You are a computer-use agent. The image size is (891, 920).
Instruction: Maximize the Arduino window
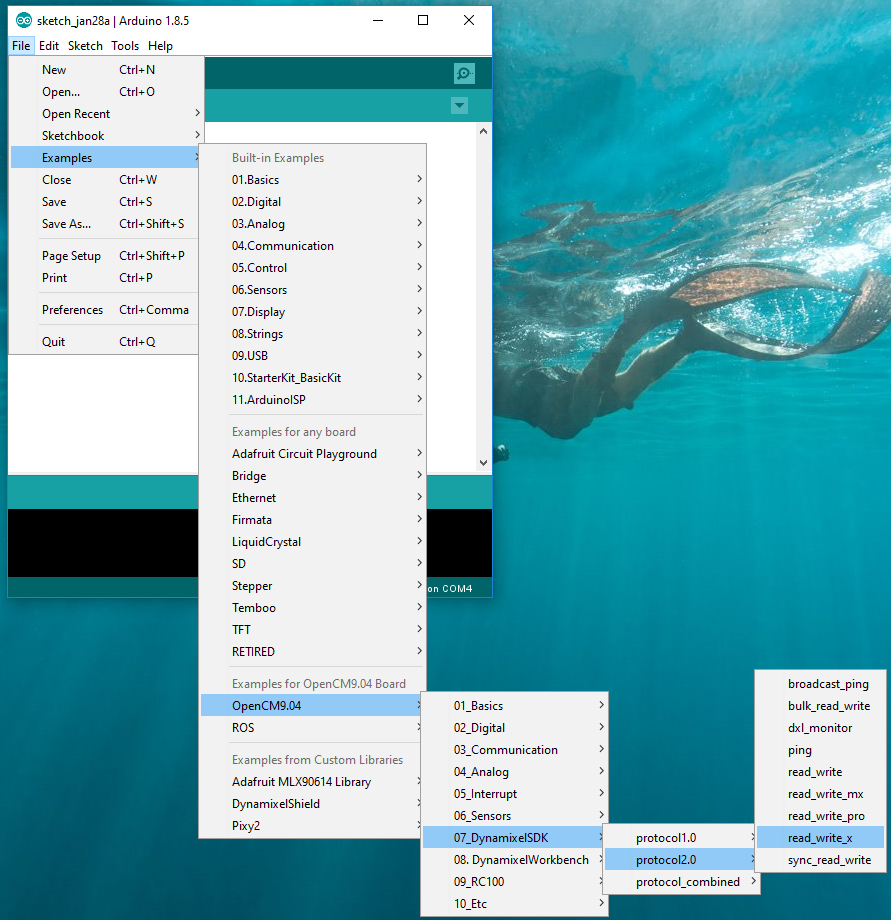(423, 20)
